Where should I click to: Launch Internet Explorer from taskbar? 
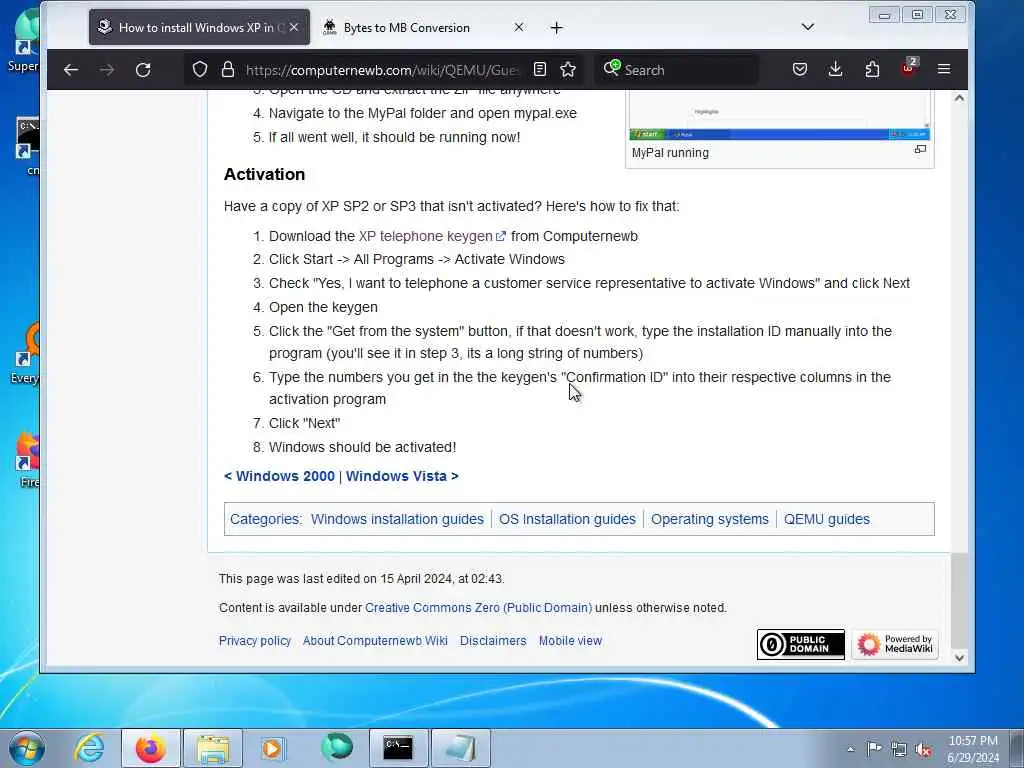89,748
